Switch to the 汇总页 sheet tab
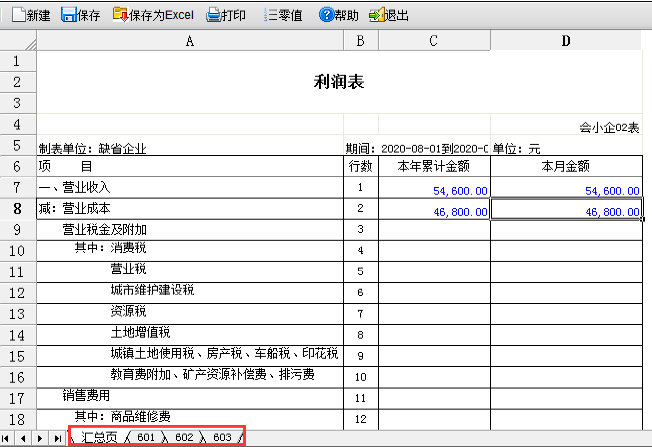This screenshot has width=652, height=447. point(99,437)
